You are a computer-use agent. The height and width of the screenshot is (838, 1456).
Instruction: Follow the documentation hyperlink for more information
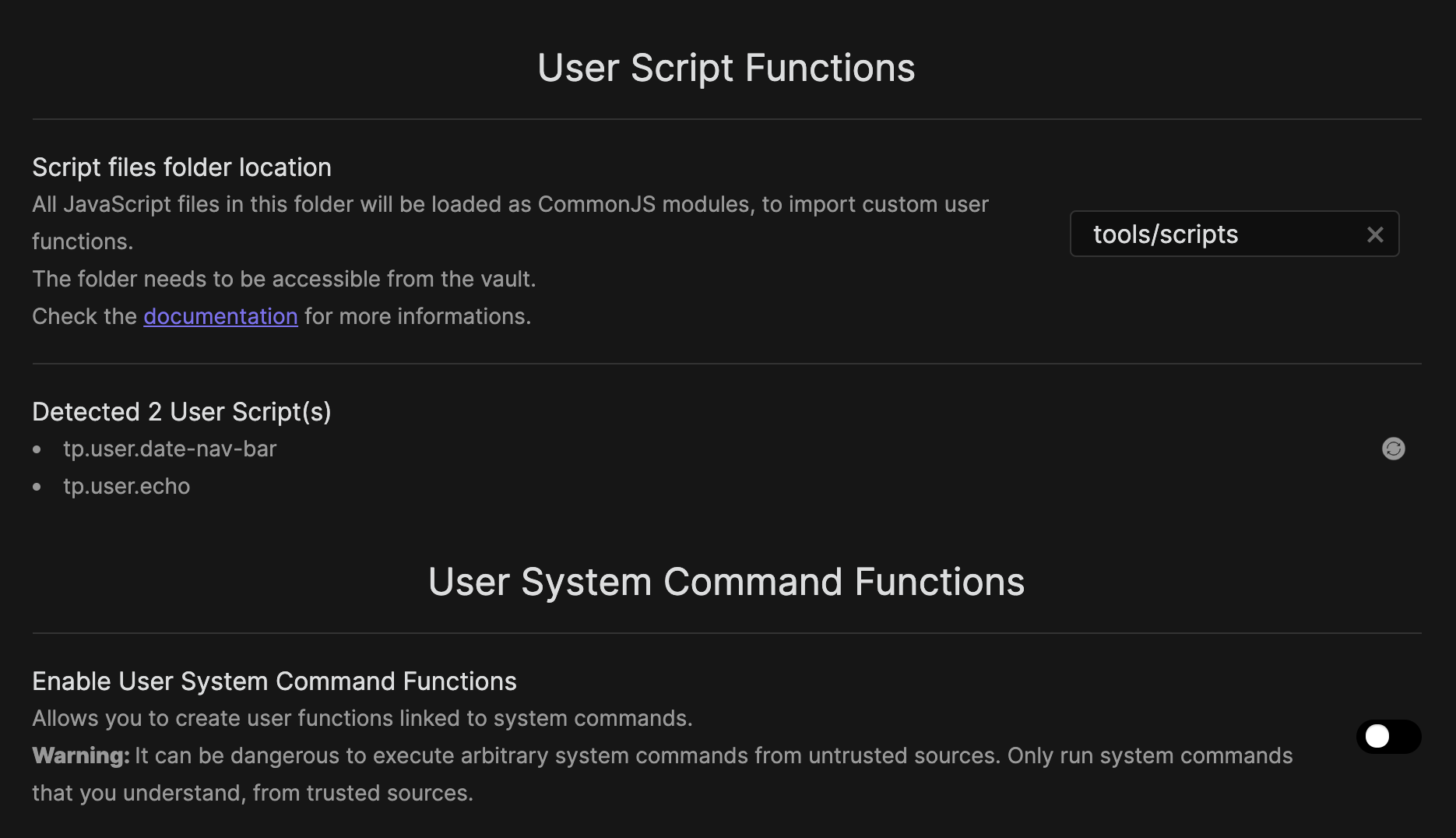[x=220, y=316]
